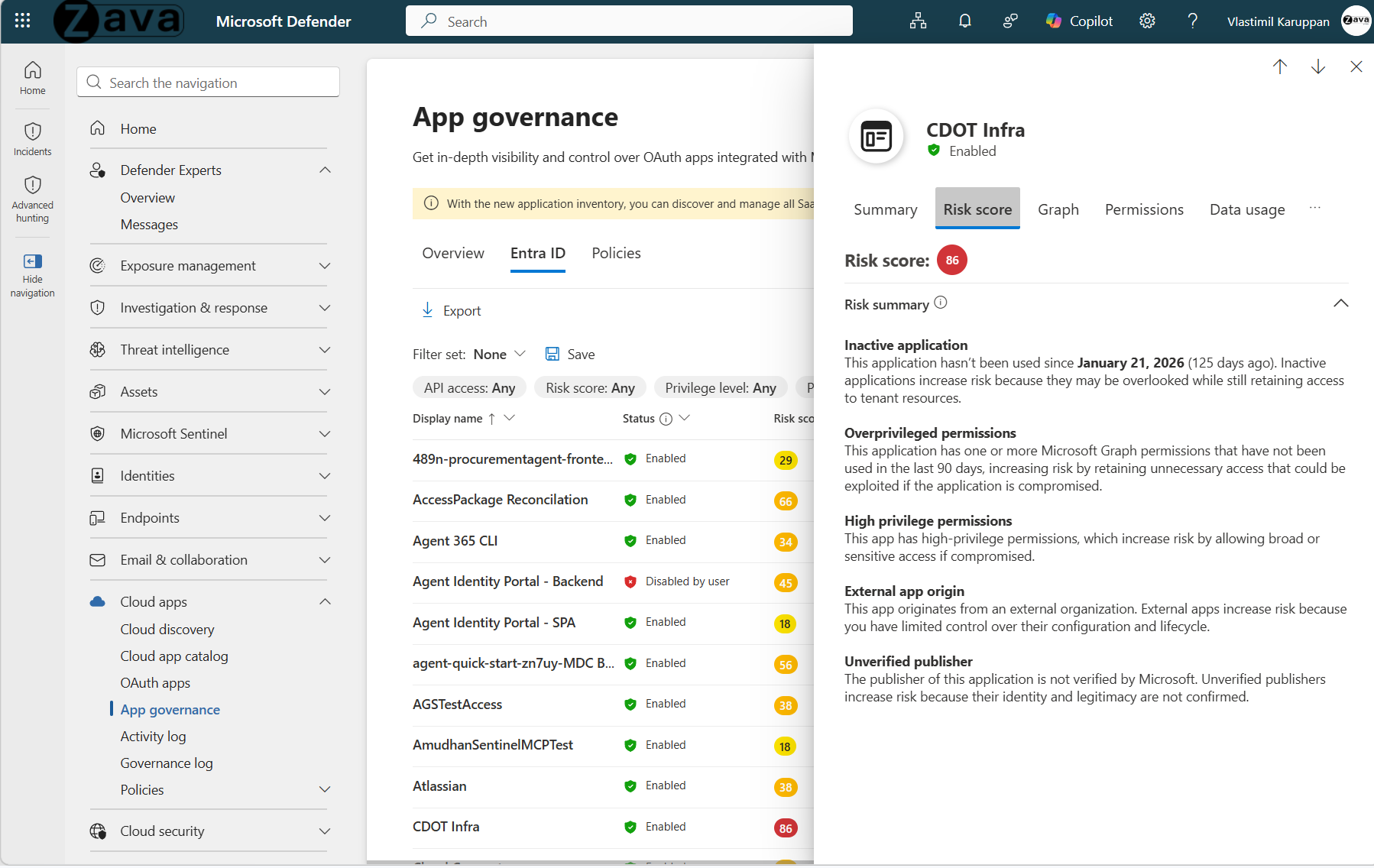
Task: Open the feedback community icon in header
Action: pos(1010,21)
